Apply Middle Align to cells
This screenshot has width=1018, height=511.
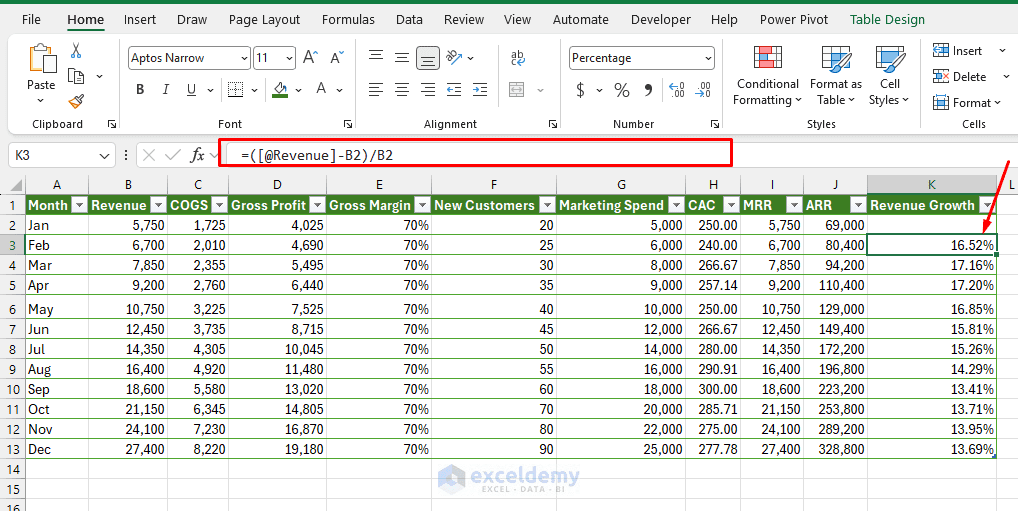(x=402, y=58)
